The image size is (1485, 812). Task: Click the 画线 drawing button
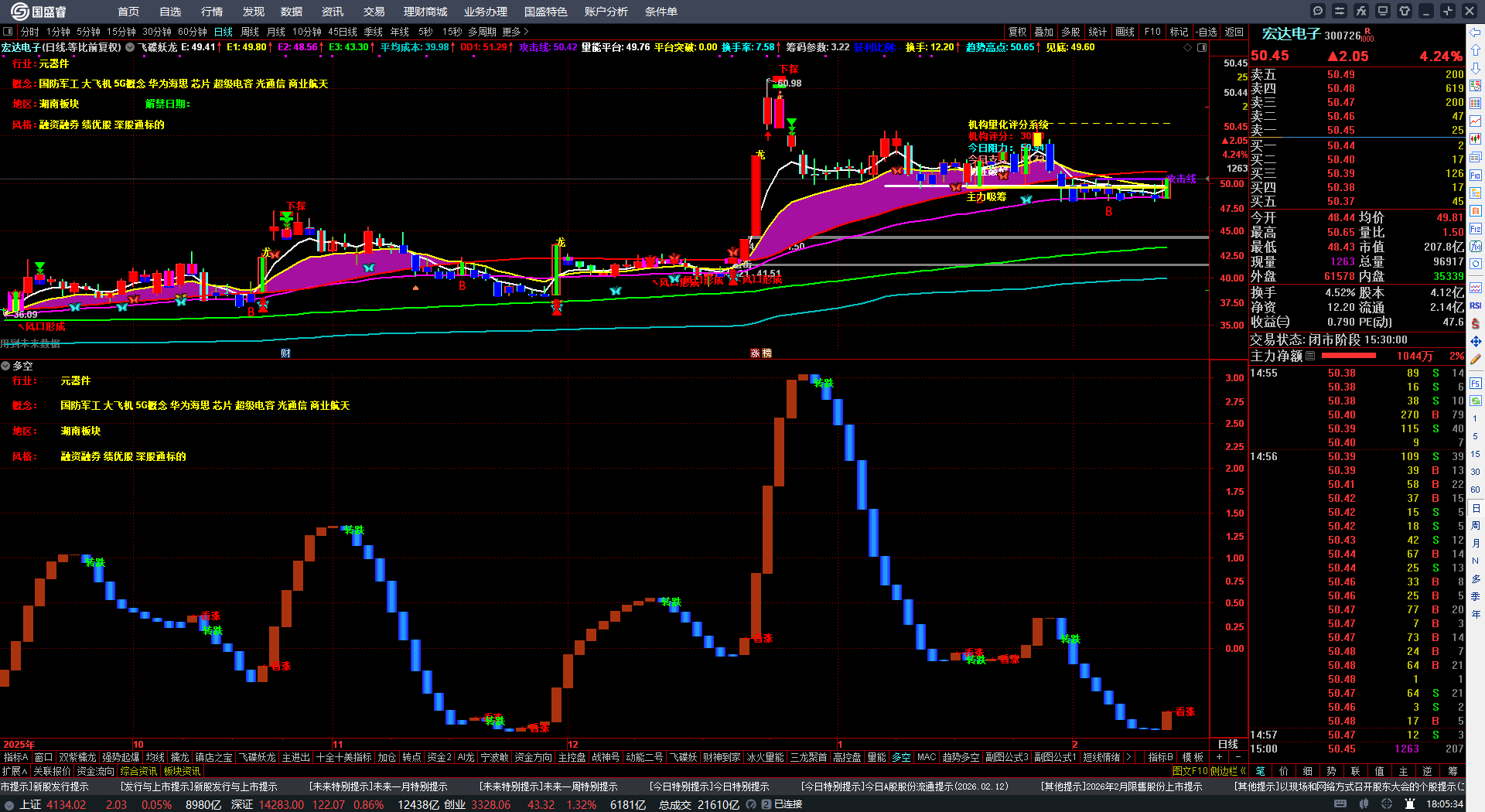click(x=1125, y=32)
